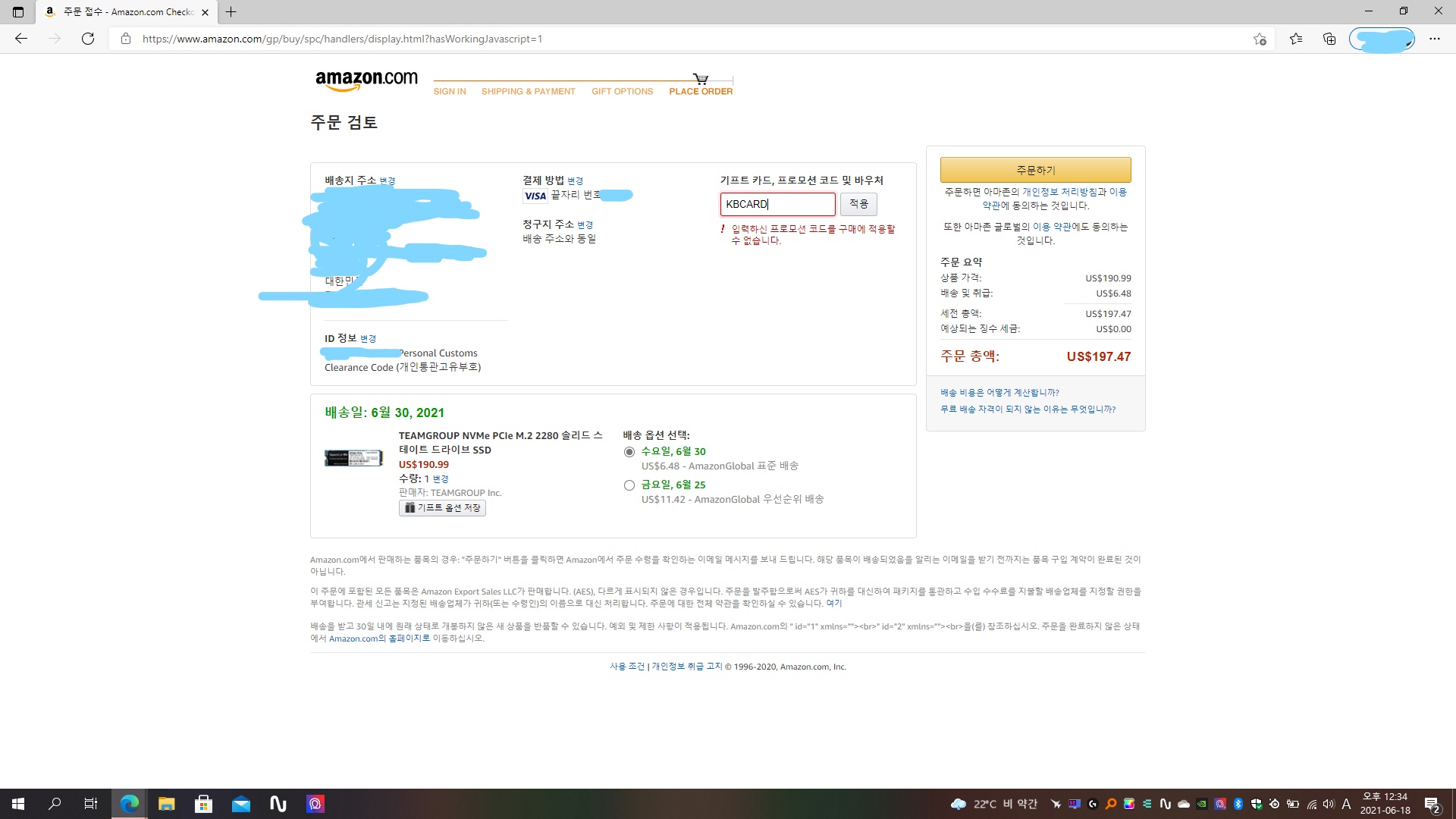Open File Explorer from taskbar
The width and height of the screenshot is (1456, 819).
167,804
